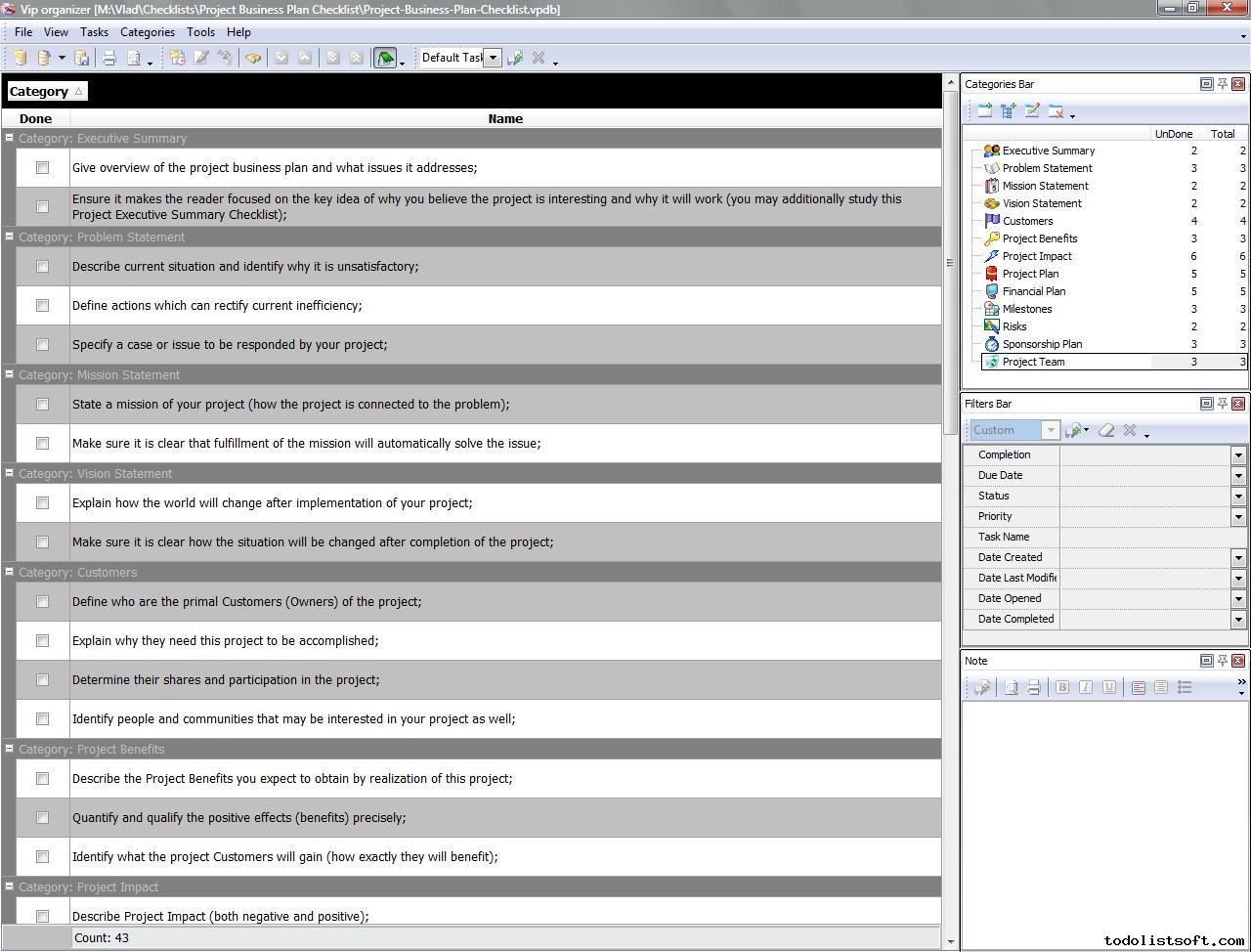This screenshot has width=1251, height=952.
Task: Tick 'Define who are the primal Customers' checkbox
Action: pos(42,601)
